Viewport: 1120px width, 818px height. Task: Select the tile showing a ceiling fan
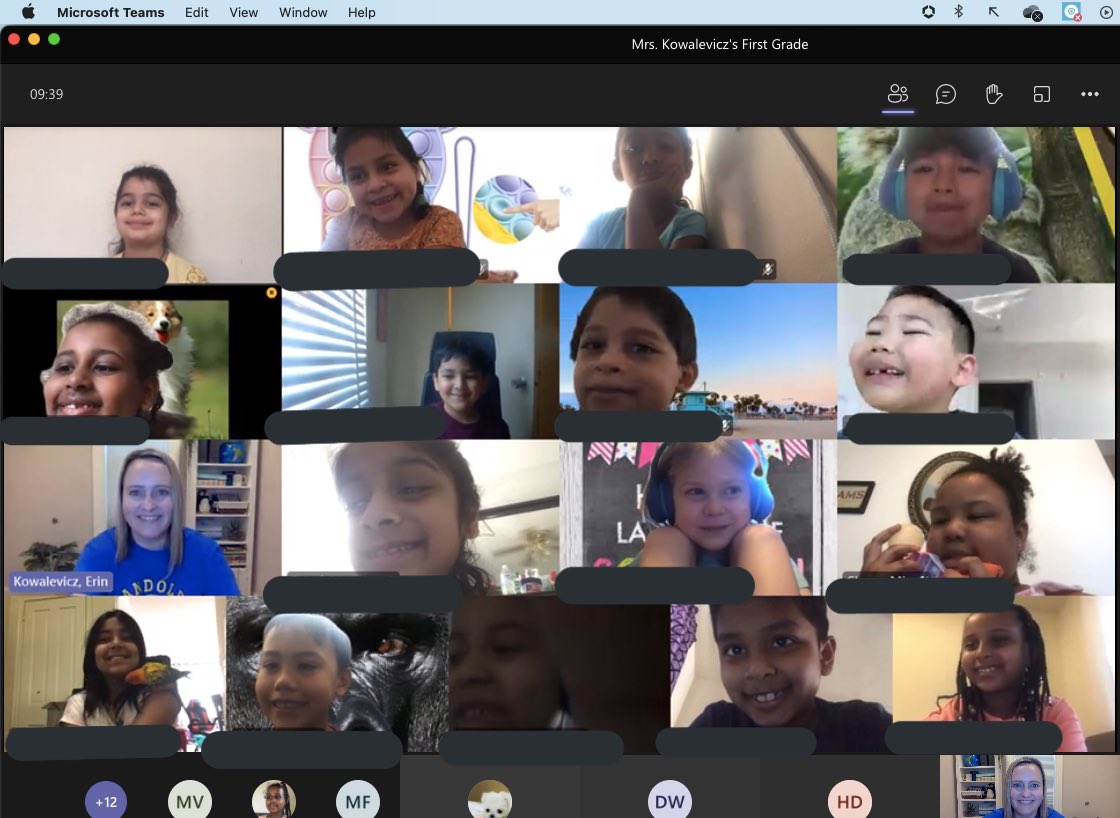point(421,518)
